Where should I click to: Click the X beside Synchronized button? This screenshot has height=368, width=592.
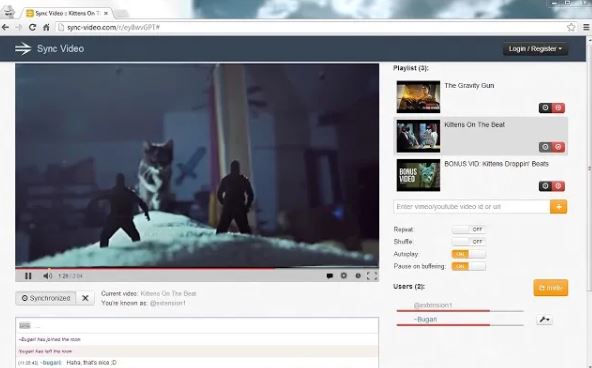pos(85,298)
